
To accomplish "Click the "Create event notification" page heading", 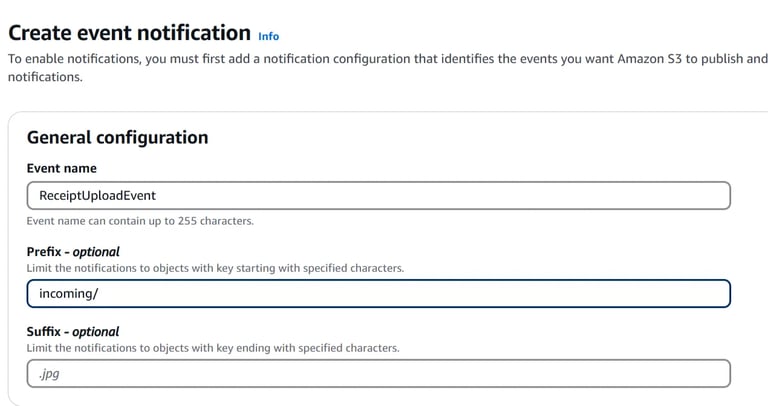I will point(129,33).
